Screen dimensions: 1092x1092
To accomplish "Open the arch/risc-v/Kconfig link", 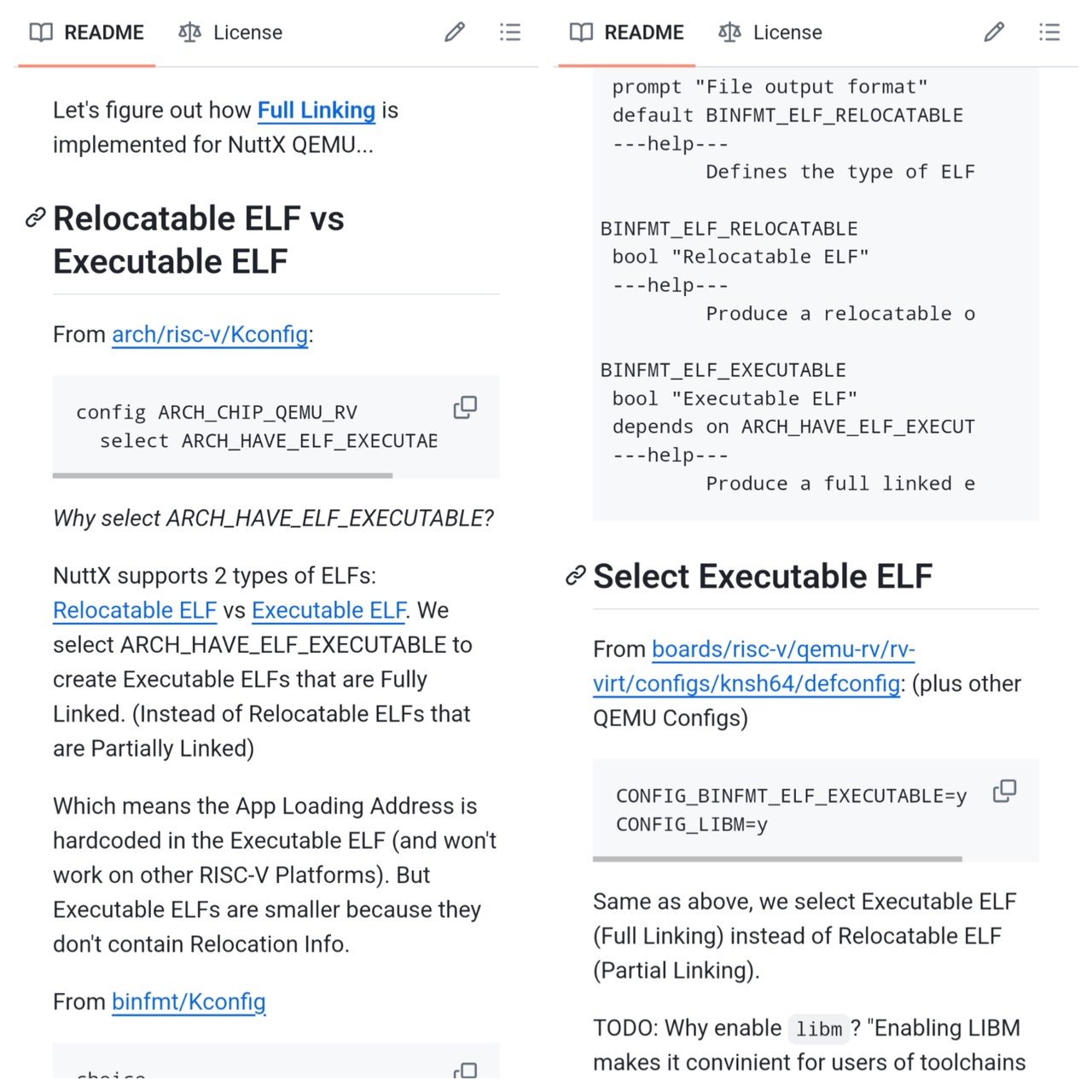I will (210, 334).
